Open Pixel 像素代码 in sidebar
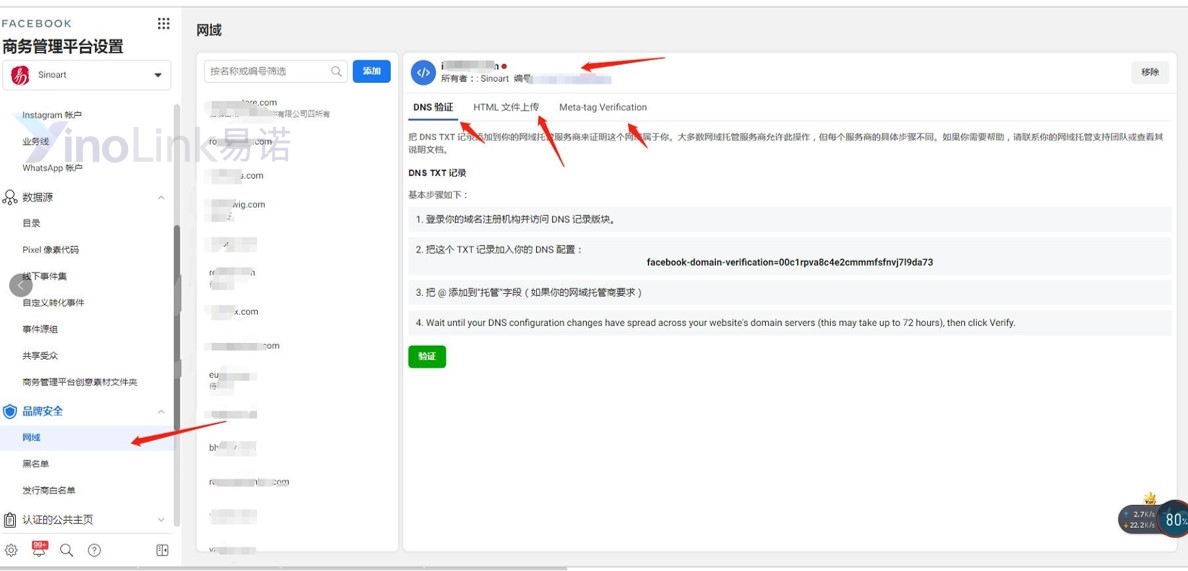 point(50,250)
